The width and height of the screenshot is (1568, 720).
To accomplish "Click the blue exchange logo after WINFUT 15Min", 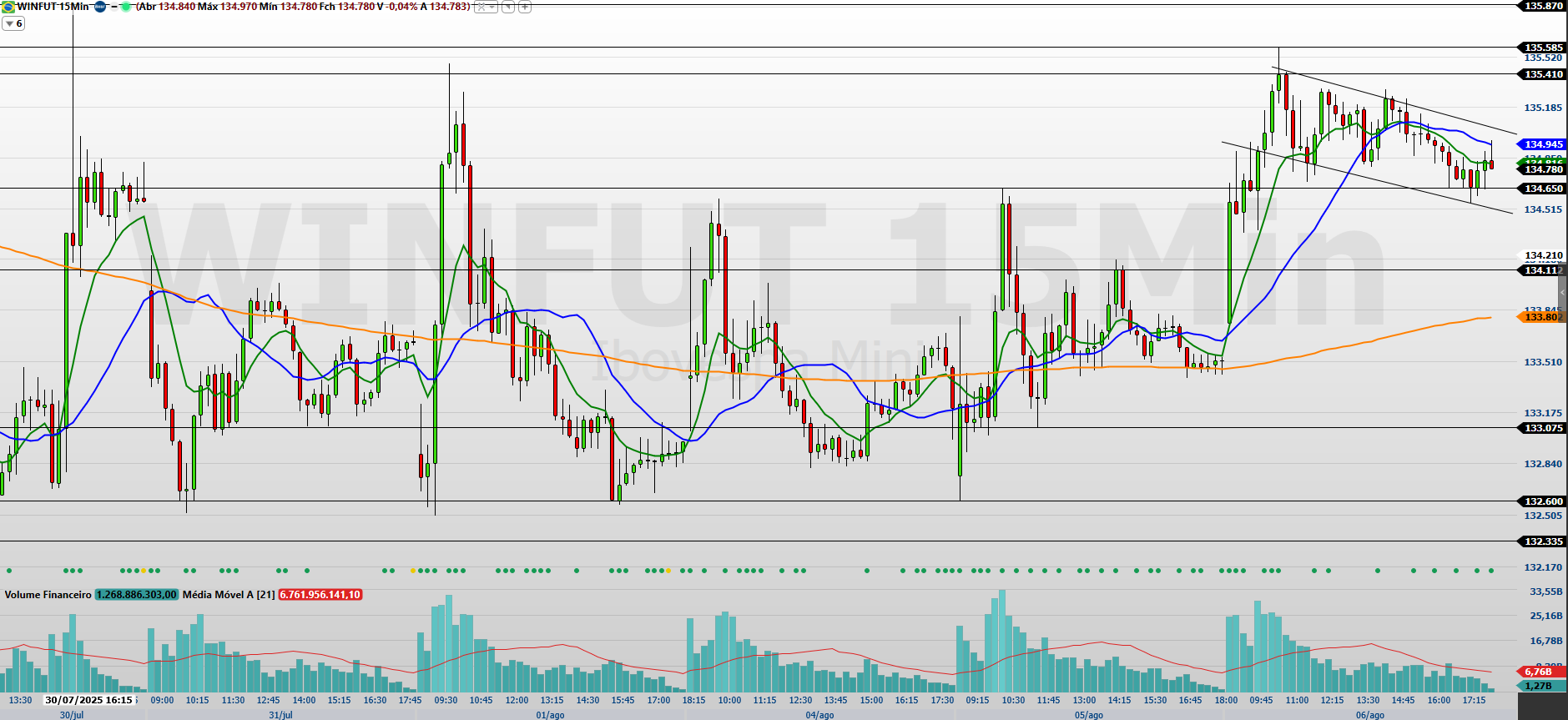I will 100,7.
